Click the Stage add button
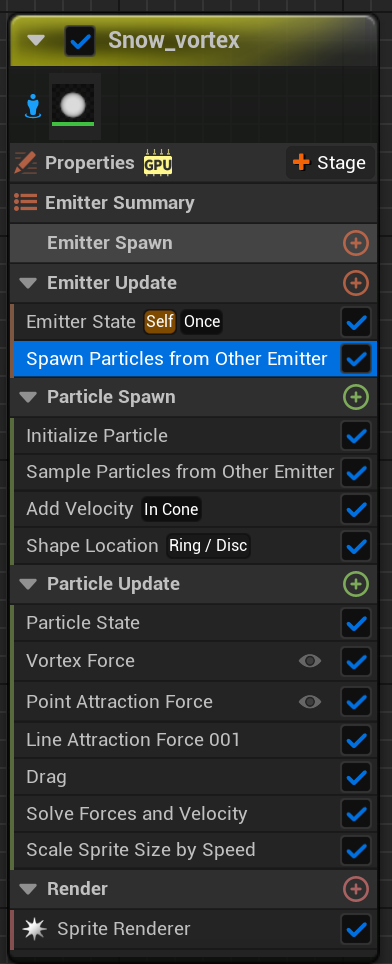The height and width of the screenshot is (964, 392). [330, 163]
